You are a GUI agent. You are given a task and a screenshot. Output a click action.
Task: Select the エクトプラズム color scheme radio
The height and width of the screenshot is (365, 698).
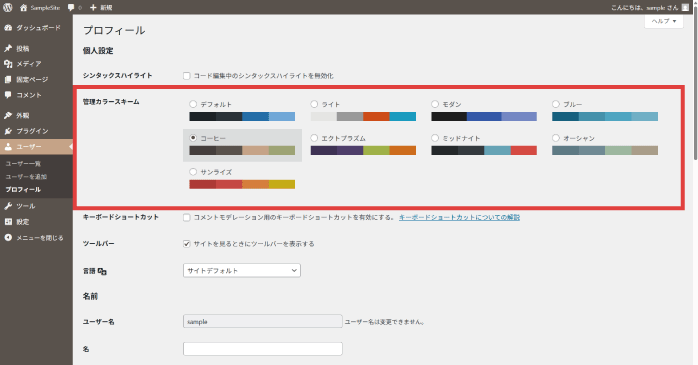pyautogui.click(x=314, y=138)
